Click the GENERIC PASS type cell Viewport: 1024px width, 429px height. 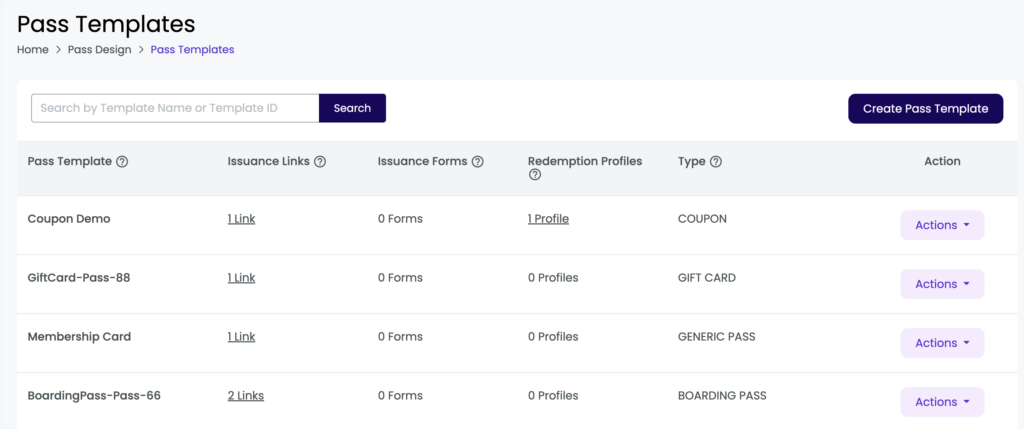point(716,337)
